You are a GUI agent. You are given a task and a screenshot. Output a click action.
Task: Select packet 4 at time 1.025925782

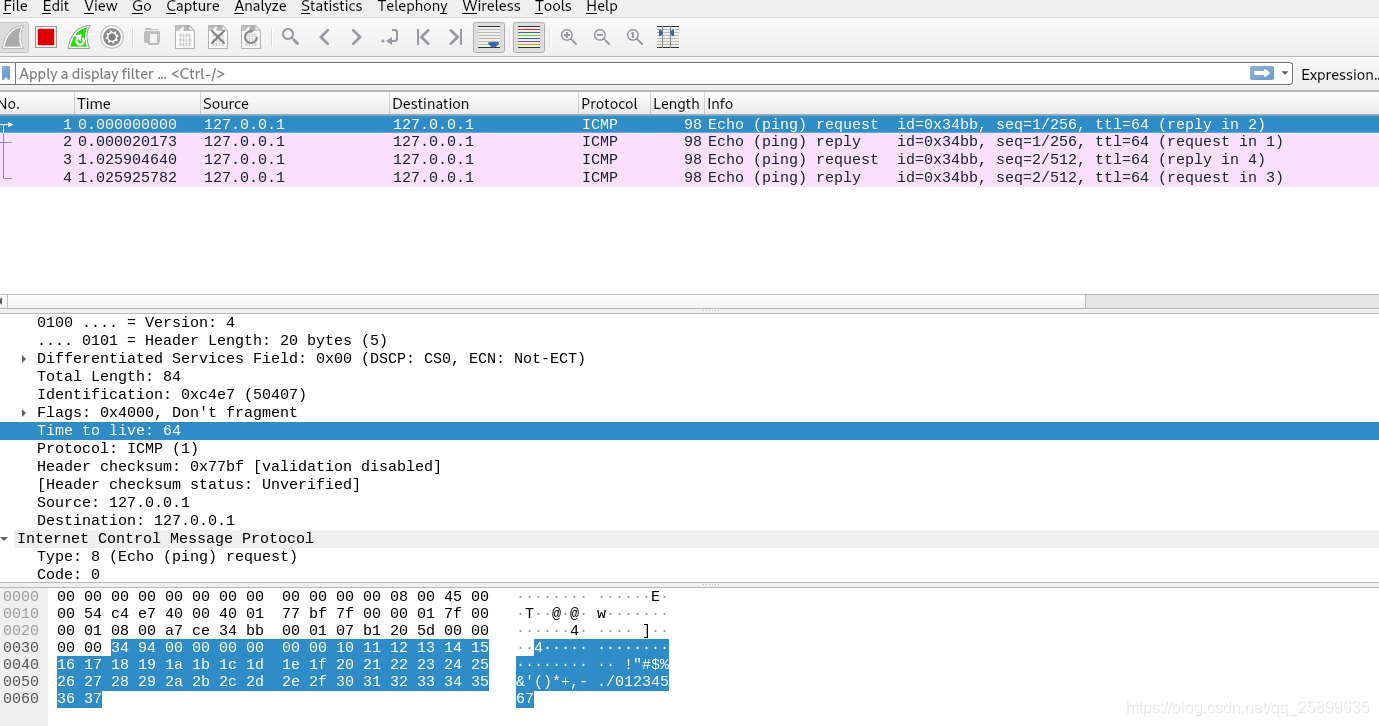[689, 178]
